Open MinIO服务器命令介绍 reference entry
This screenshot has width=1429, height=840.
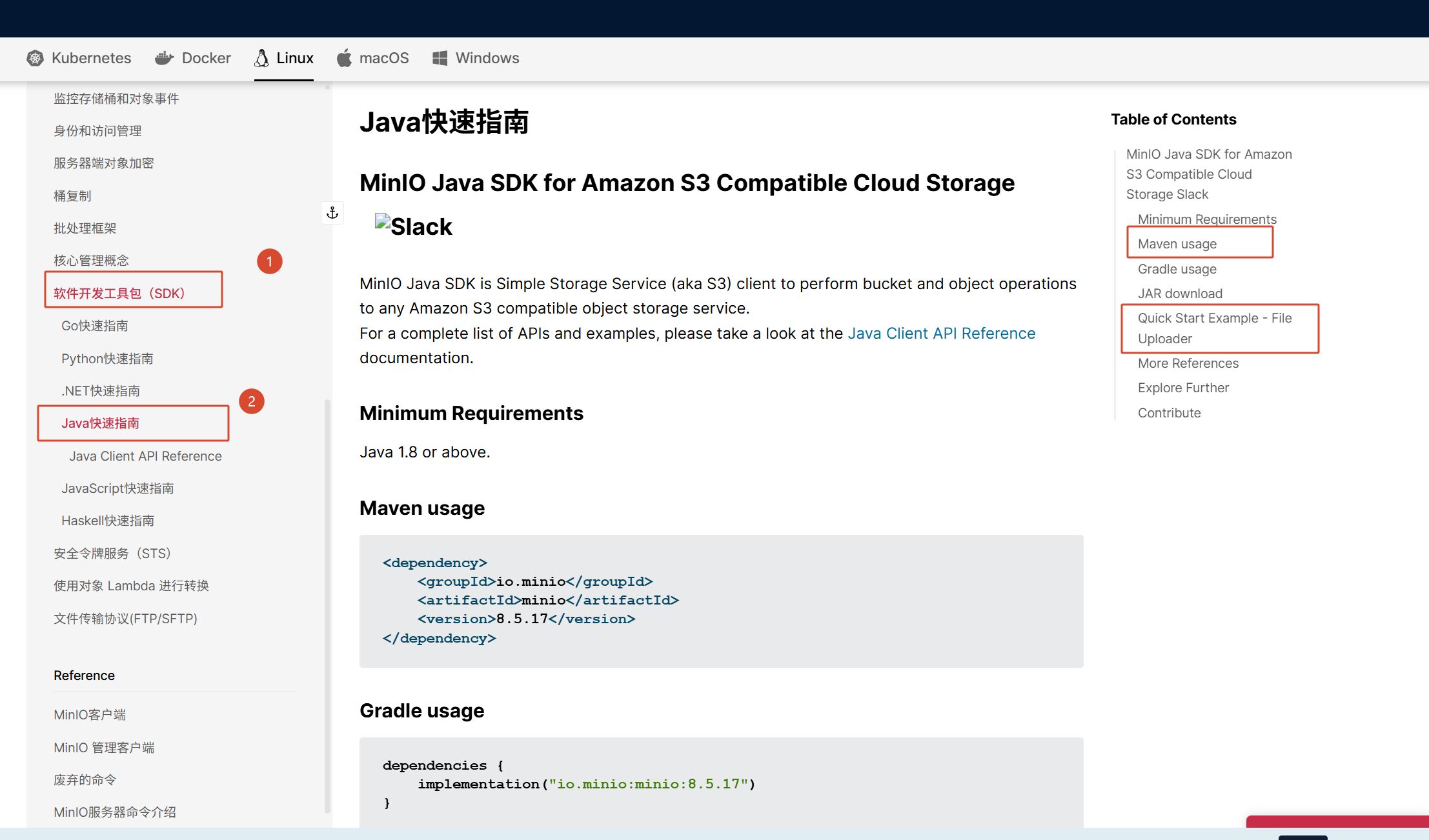(115, 812)
